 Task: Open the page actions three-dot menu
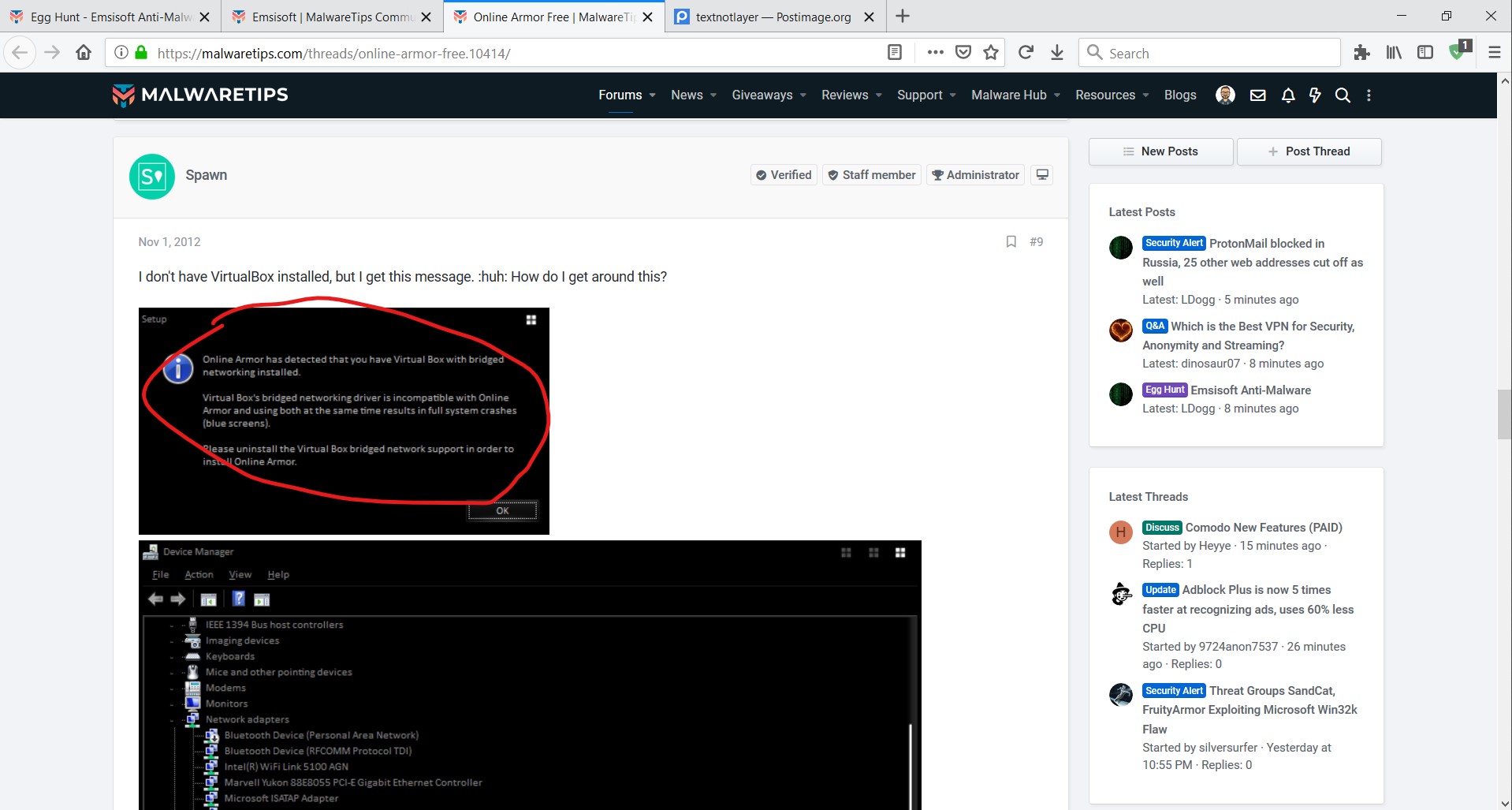tap(936, 53)
